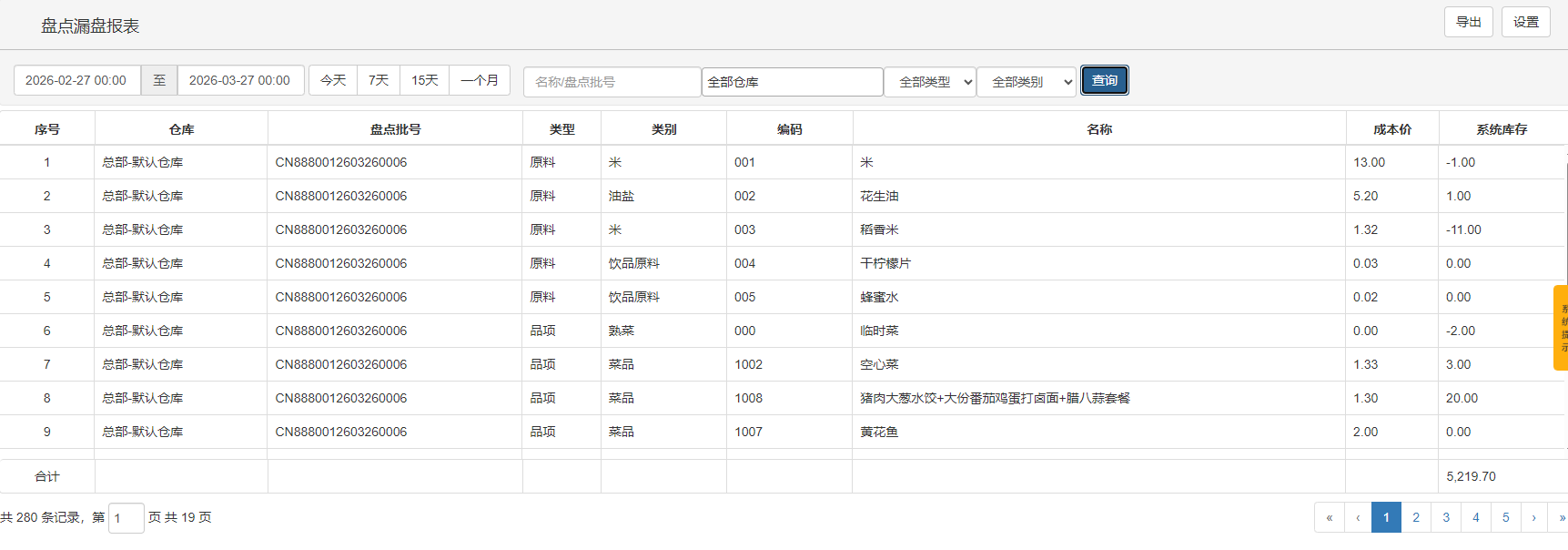Click the start date field 2026-02-27
The width and height of the screenshot is (1568, 550).
coord(77,80)
